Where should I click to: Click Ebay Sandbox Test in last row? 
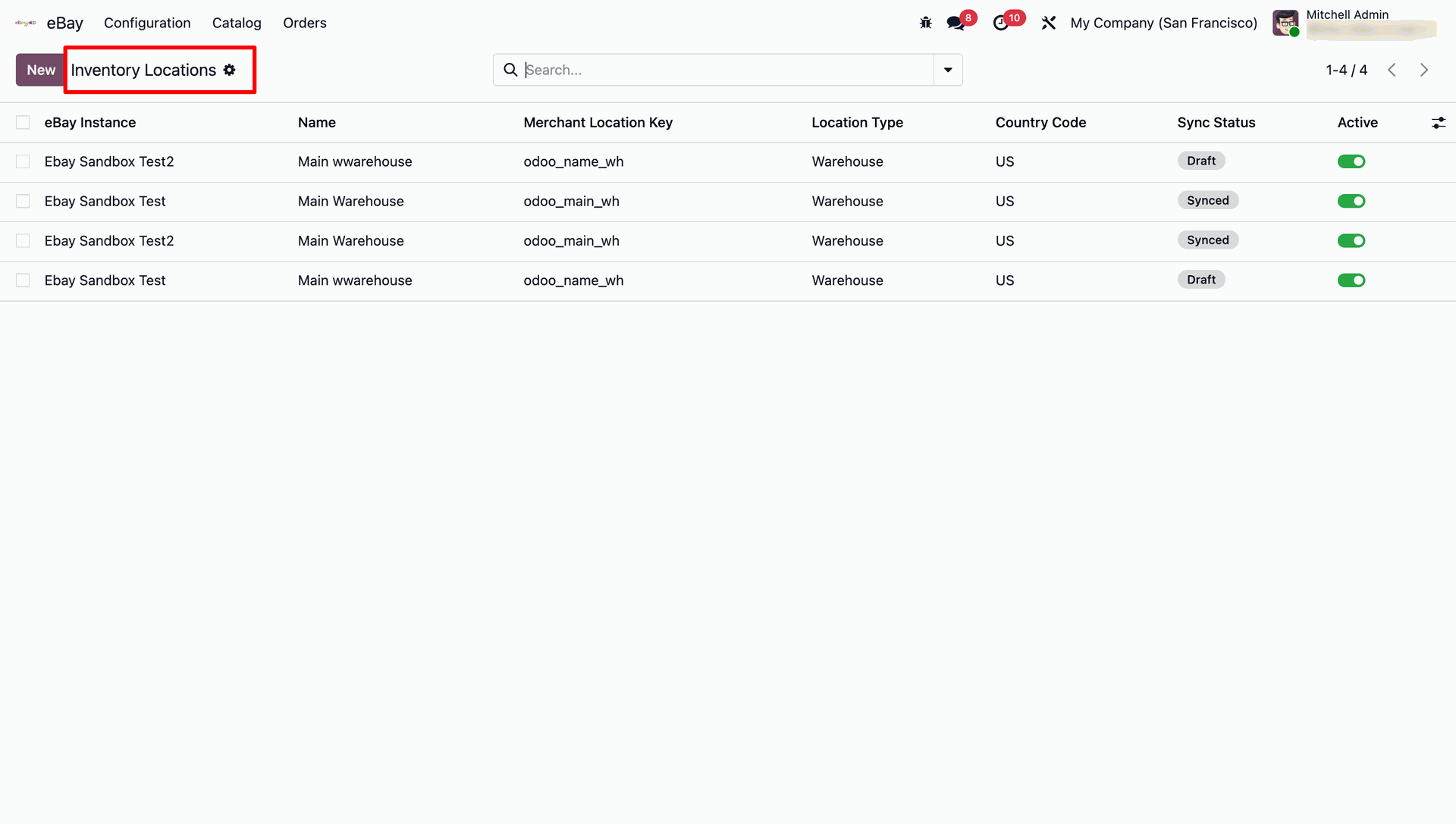pos(105,280)
